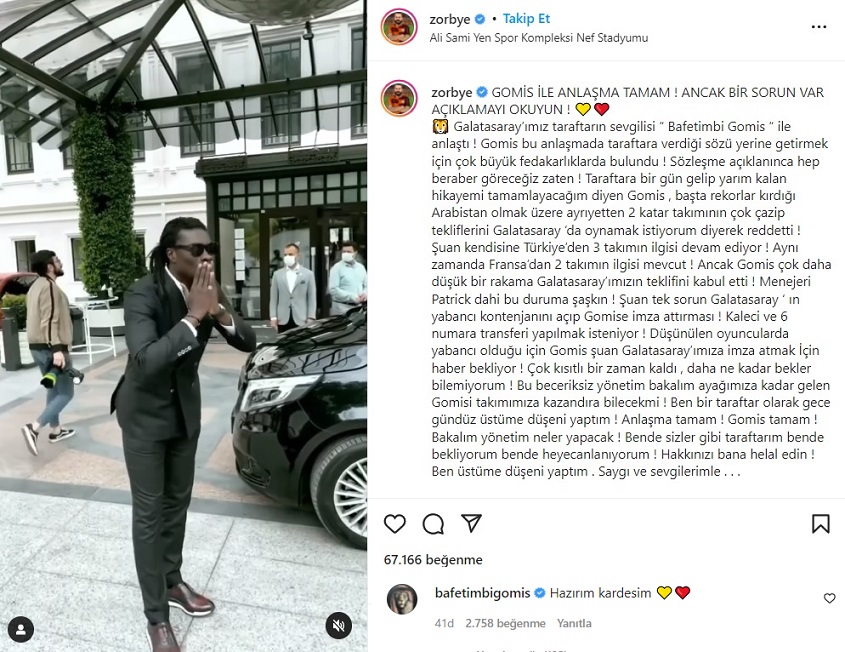Reply to comment via Yanıtla
The image size is (845, 652).
pyautogui.click(x=574, y=623)
